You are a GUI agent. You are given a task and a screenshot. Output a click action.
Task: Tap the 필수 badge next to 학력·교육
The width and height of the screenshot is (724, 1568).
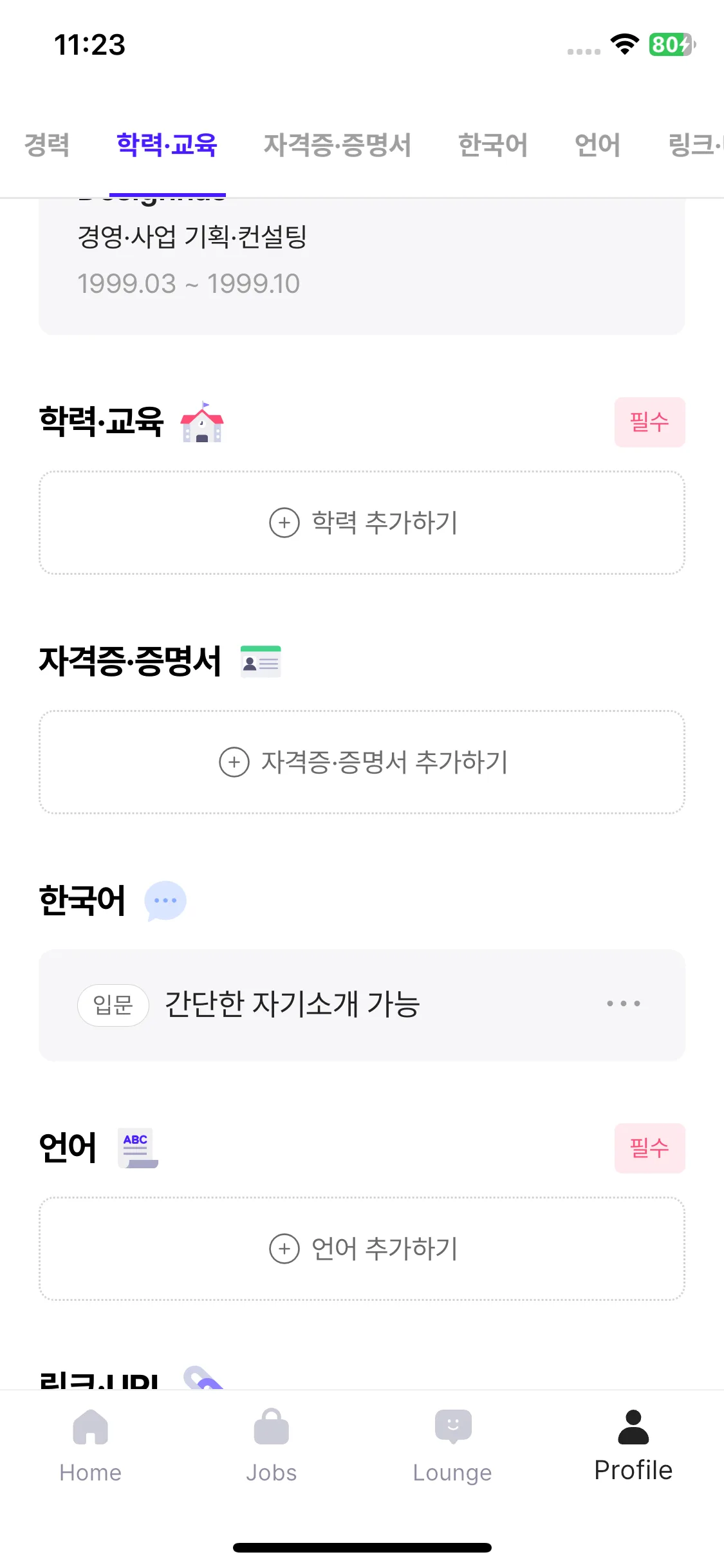click(x=649, y=422)
